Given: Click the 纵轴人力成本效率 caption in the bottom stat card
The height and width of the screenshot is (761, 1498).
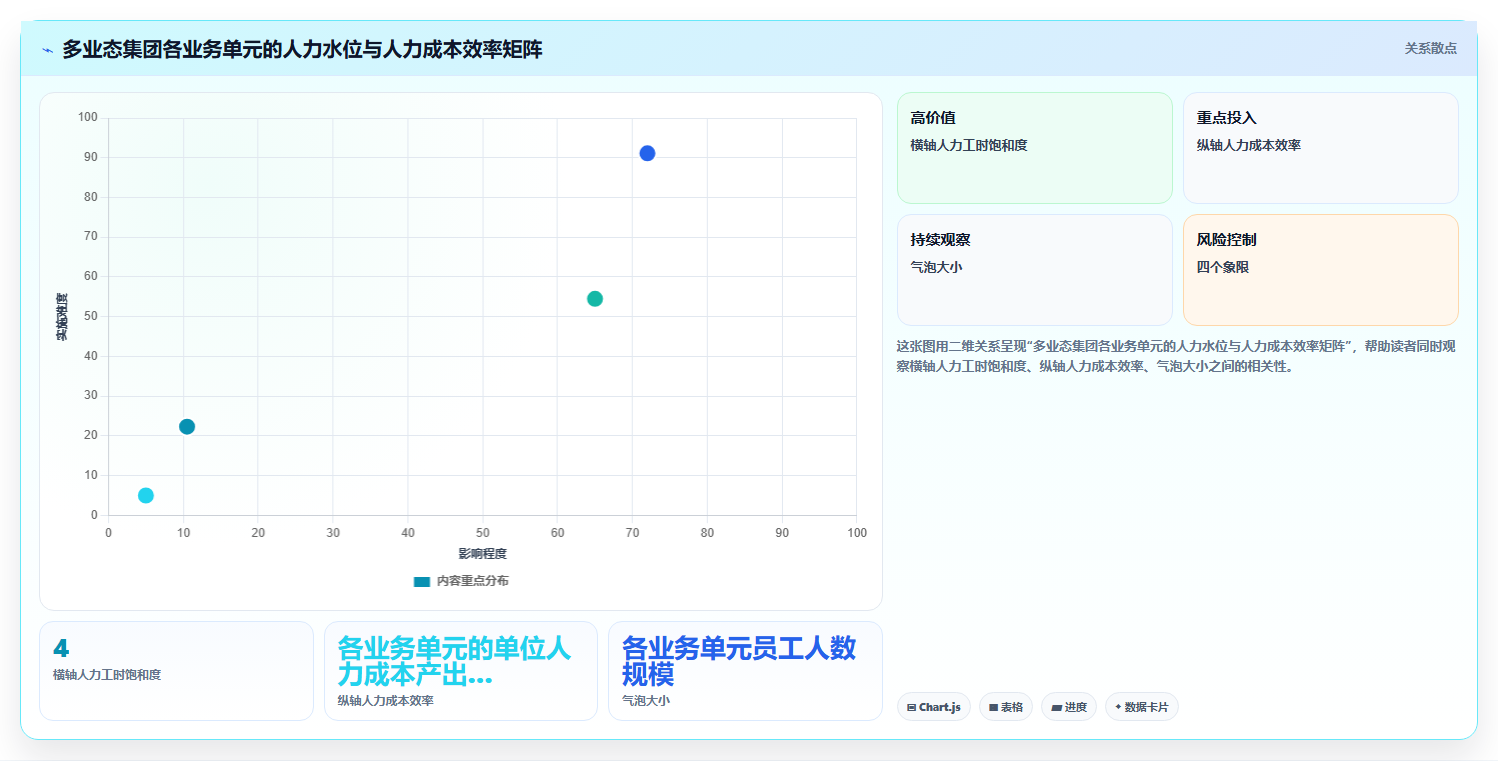Looking at the screenshot, I should 386,701.
